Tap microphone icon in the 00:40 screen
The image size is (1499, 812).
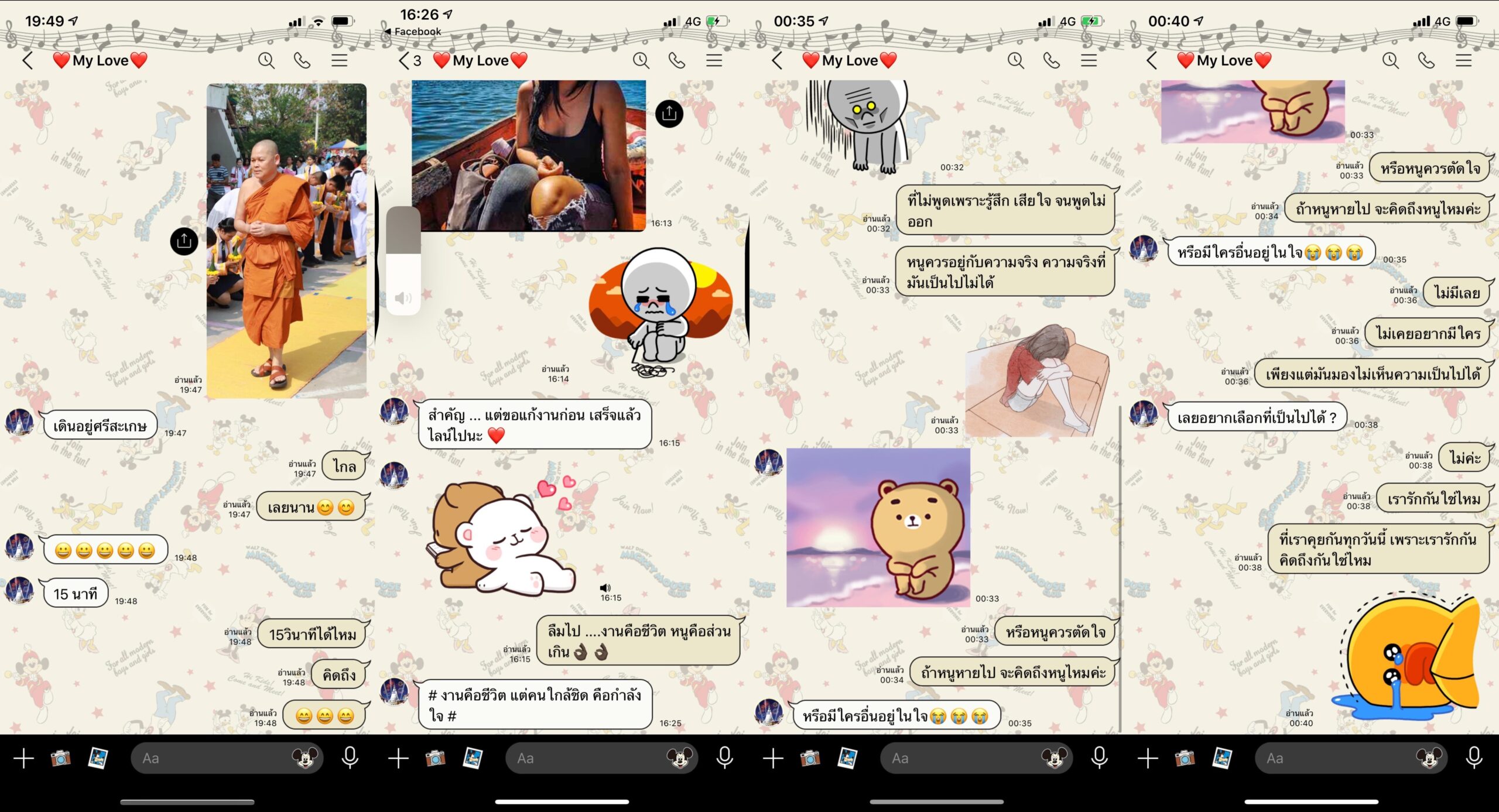(1474, 758)
